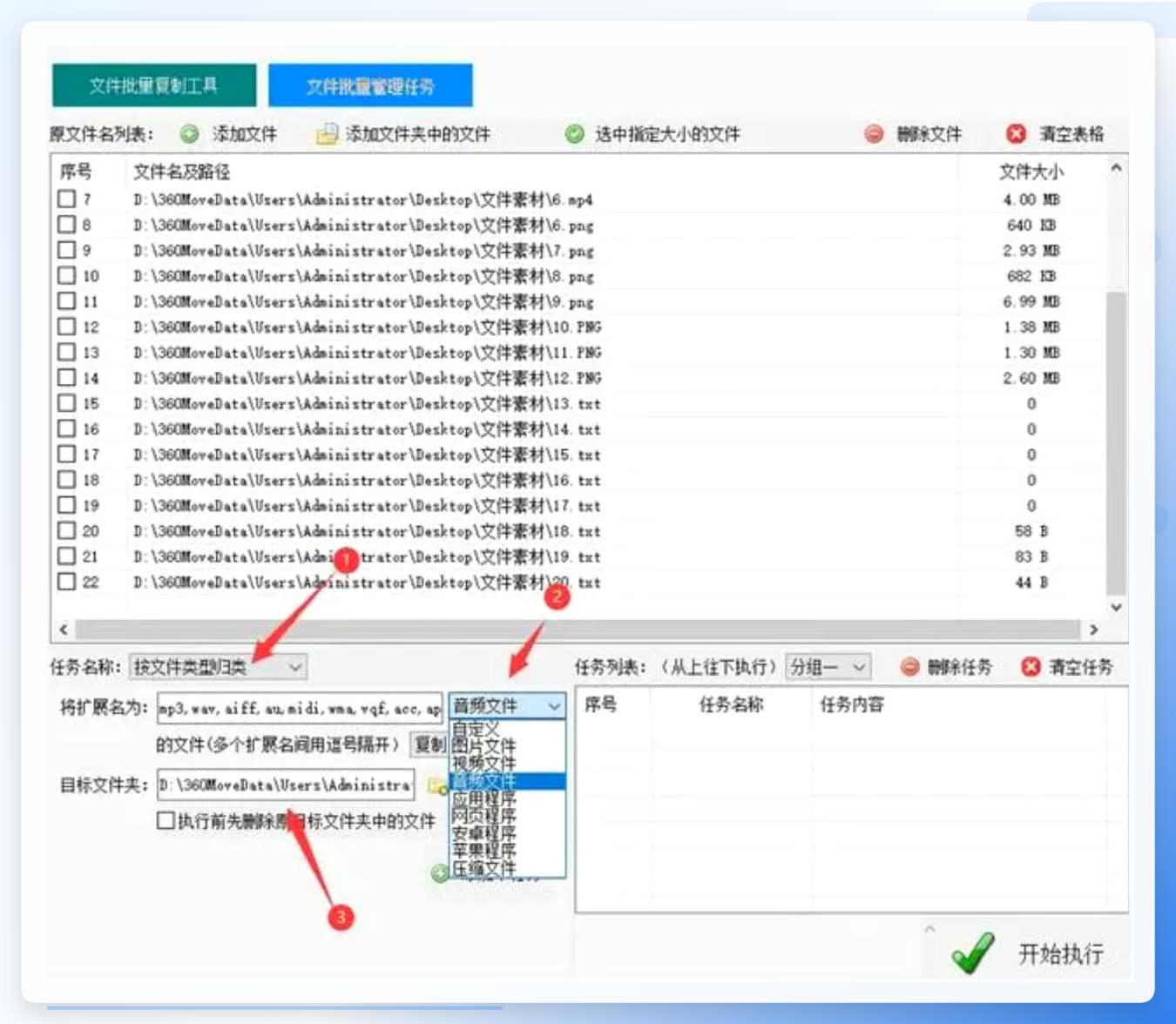1176x1024 pixels.
Task: Click the 序号 column header in file list
Action: pos(76,172)
